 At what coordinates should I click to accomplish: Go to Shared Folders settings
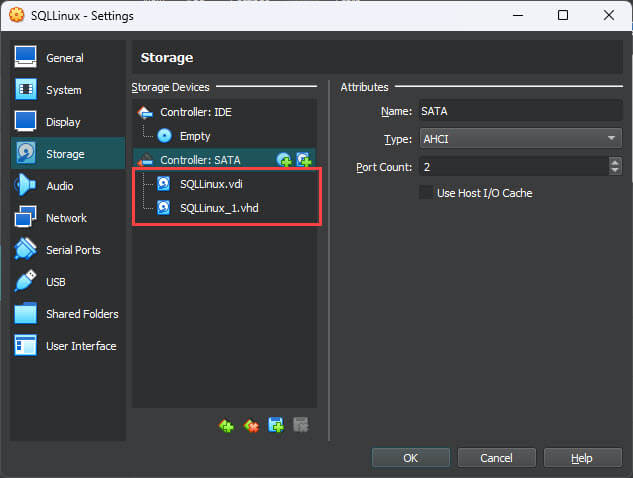(82, 314)
